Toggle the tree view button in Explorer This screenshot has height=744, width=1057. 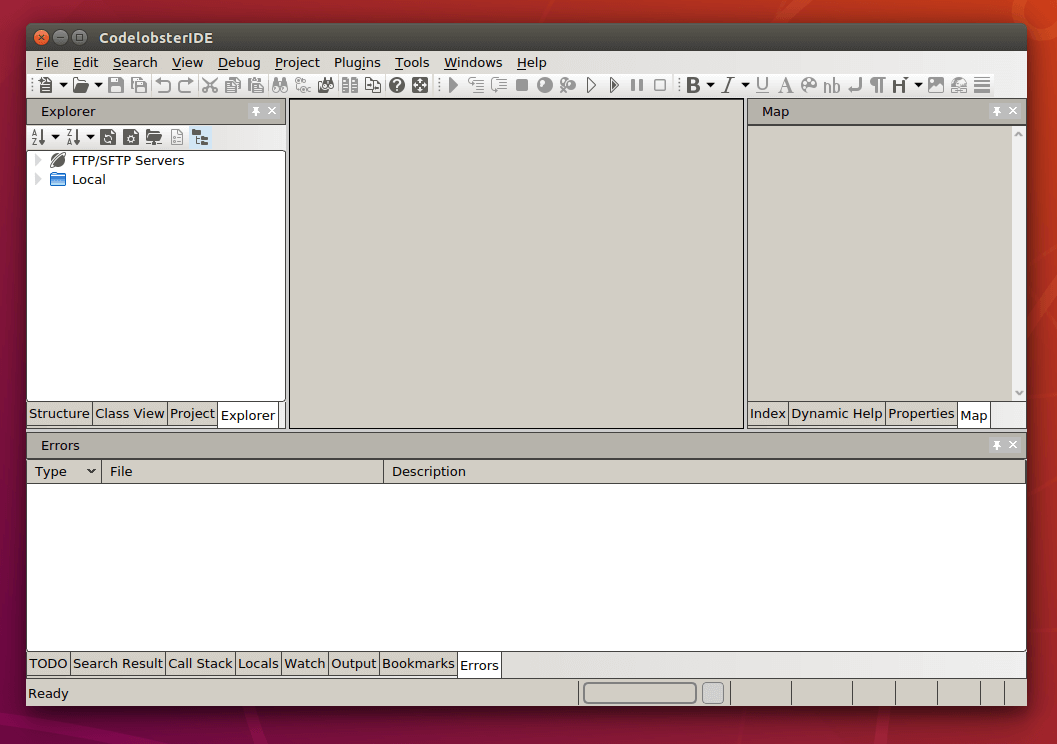(200, 137)
